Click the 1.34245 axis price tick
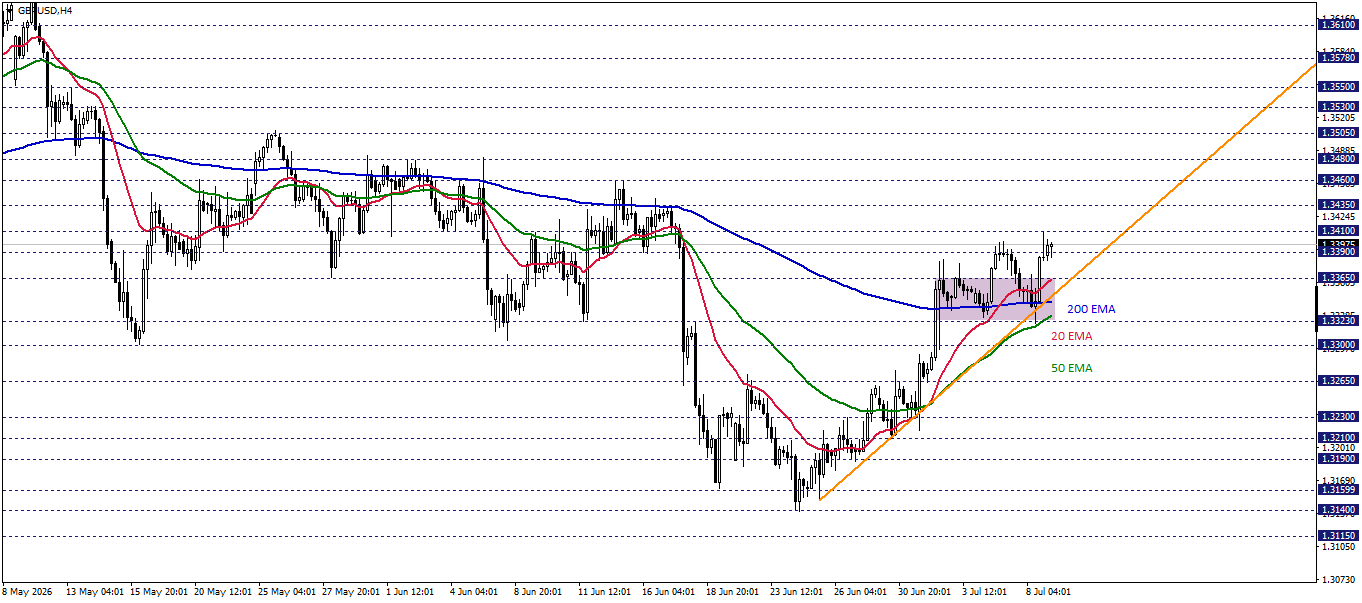 (1338, 216)
